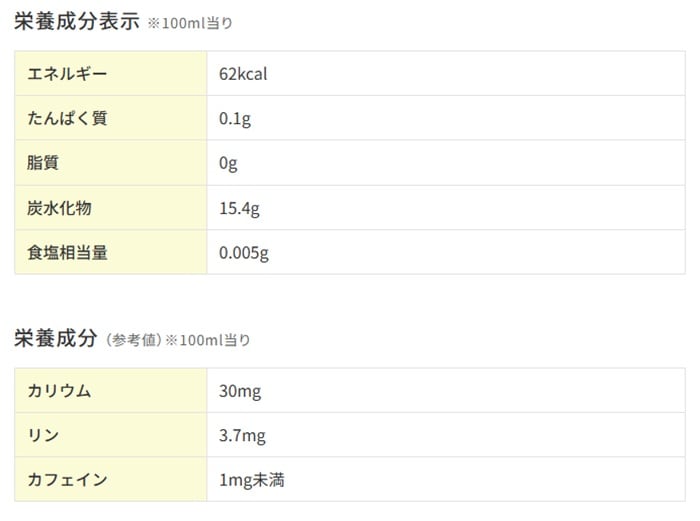Select the 食塩相当量 row label
Image resolution: width=700 pixels, height=521 pixels.
[x=68, y=253]
